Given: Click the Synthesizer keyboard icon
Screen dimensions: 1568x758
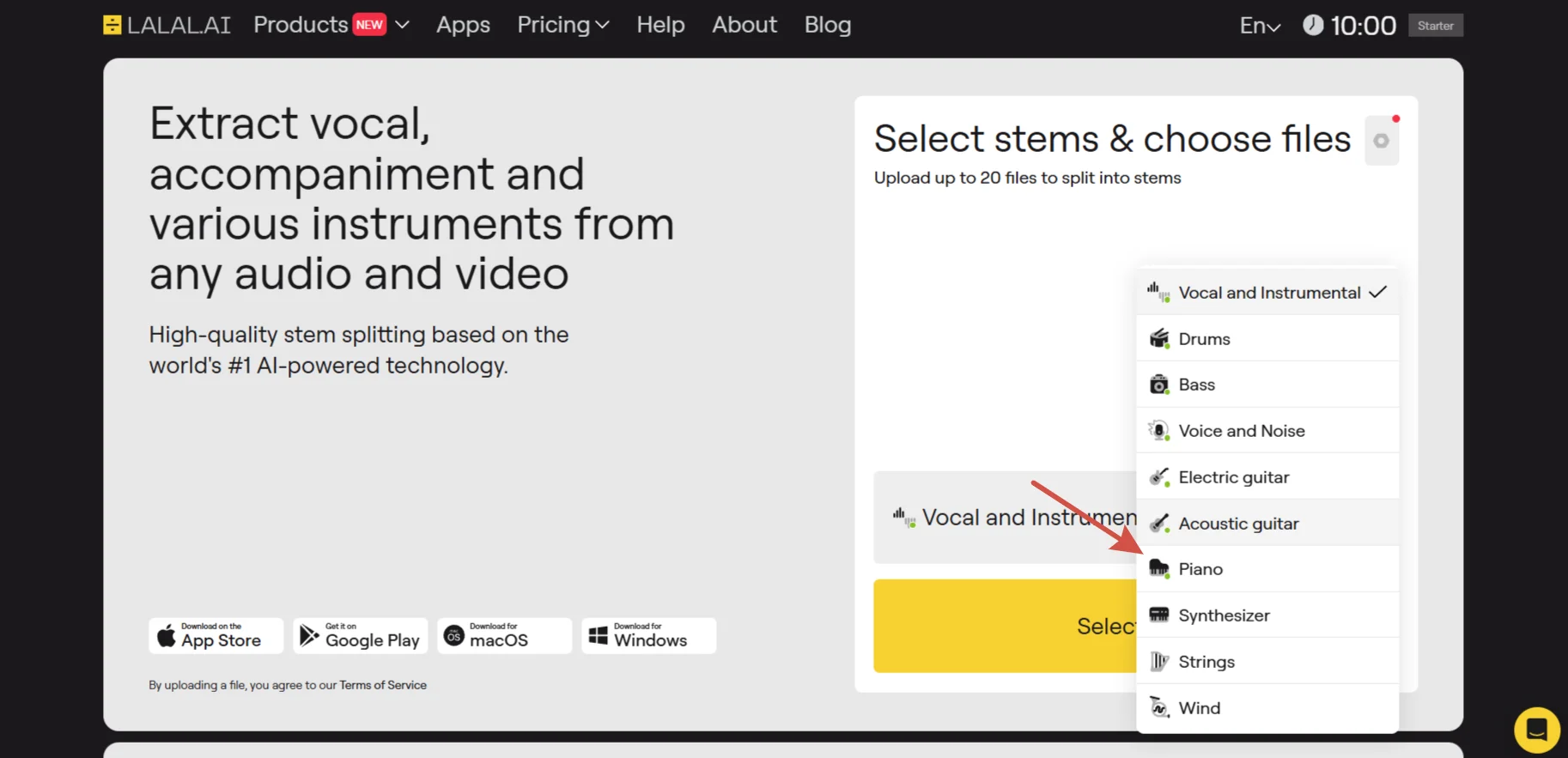Looking at the screenshot, I should pos(1159,615).
